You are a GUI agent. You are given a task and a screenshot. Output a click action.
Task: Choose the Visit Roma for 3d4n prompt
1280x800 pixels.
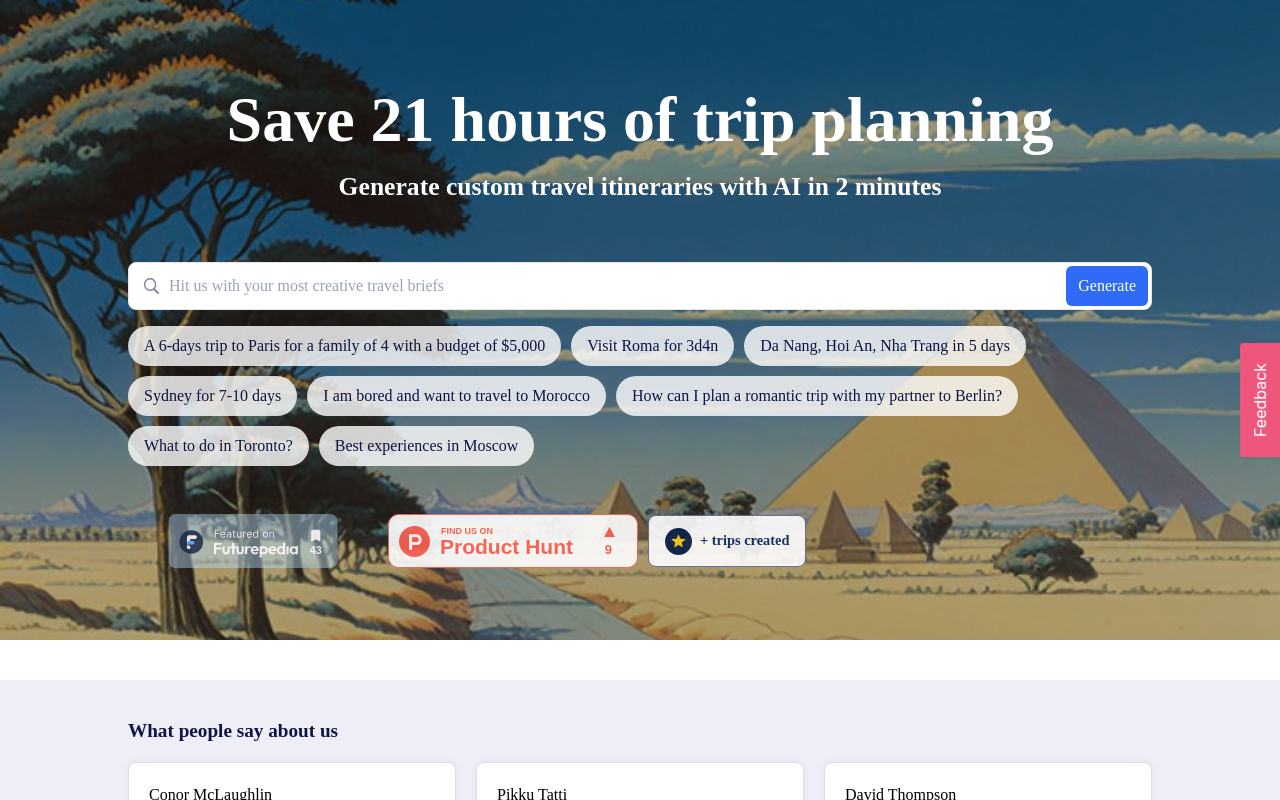652,345
